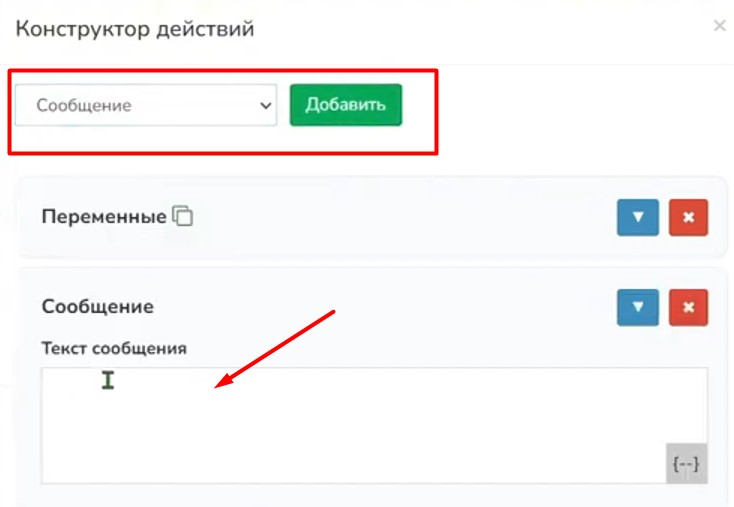
Task: Remove the Сообщение action block
Action: pos(688,307)
